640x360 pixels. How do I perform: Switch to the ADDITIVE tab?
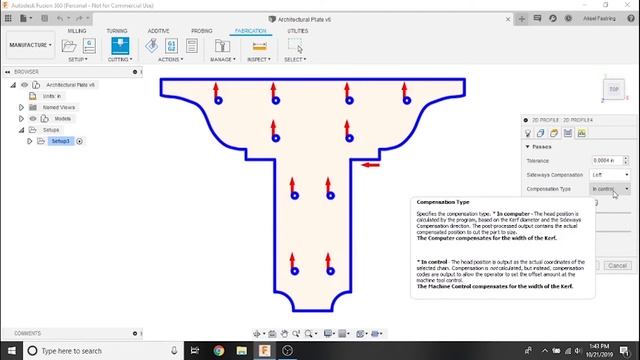pyautogui.click(x=158, y=31)
